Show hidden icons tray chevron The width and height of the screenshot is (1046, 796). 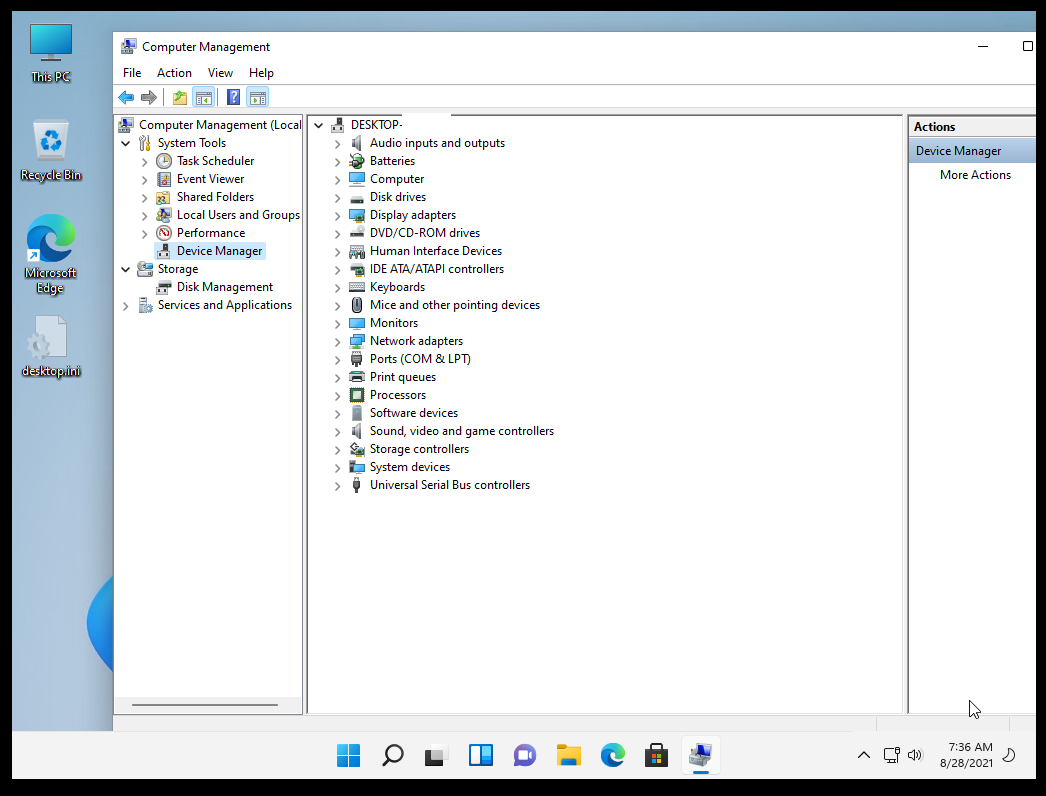click(x=863, y=755)
